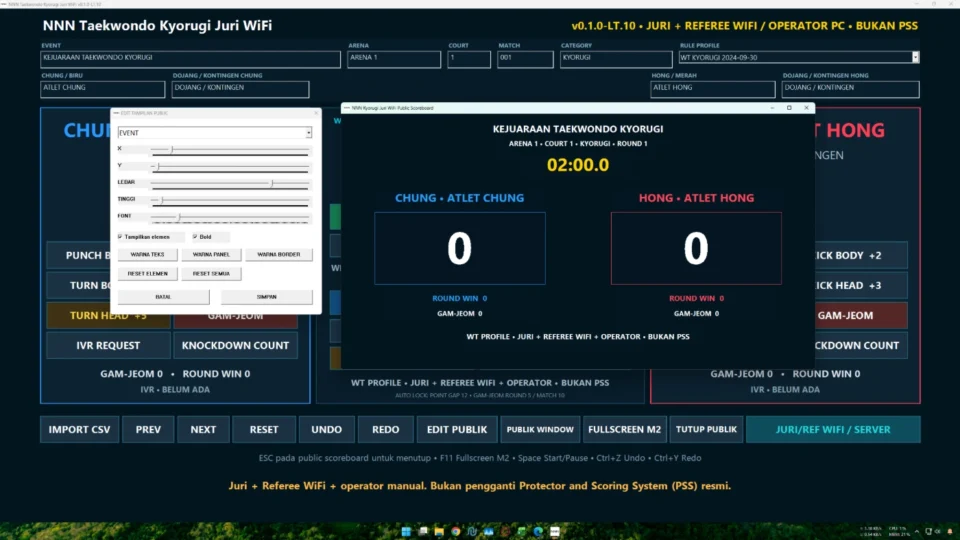
Task: Click the WARNA BORDER button
Action: click(x=279, y=254)
